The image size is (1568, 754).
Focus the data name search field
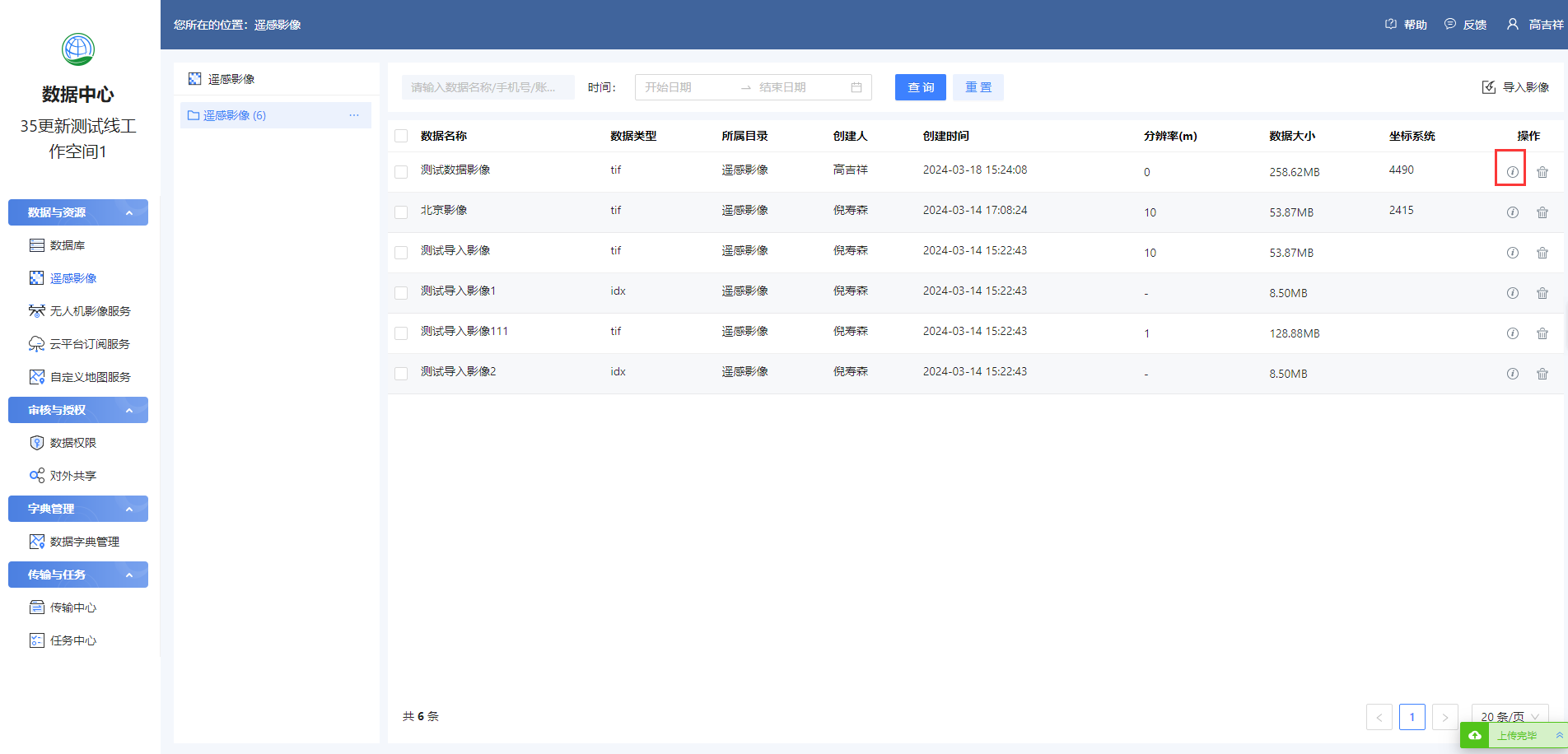tap(488, 87)
